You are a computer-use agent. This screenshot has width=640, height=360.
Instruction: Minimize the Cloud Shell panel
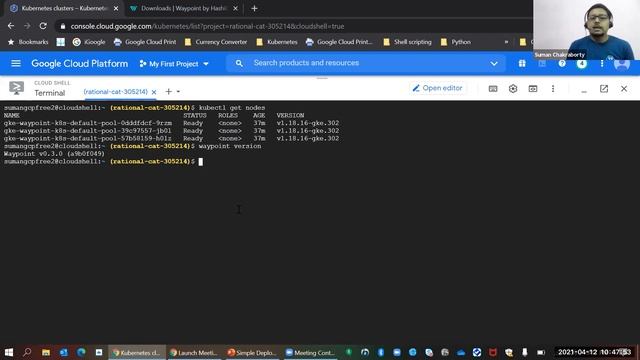(x=584, y=91)
